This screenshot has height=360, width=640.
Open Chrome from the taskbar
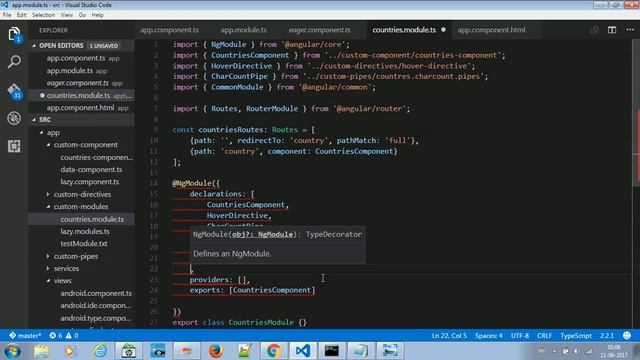[x=274, y=351]
